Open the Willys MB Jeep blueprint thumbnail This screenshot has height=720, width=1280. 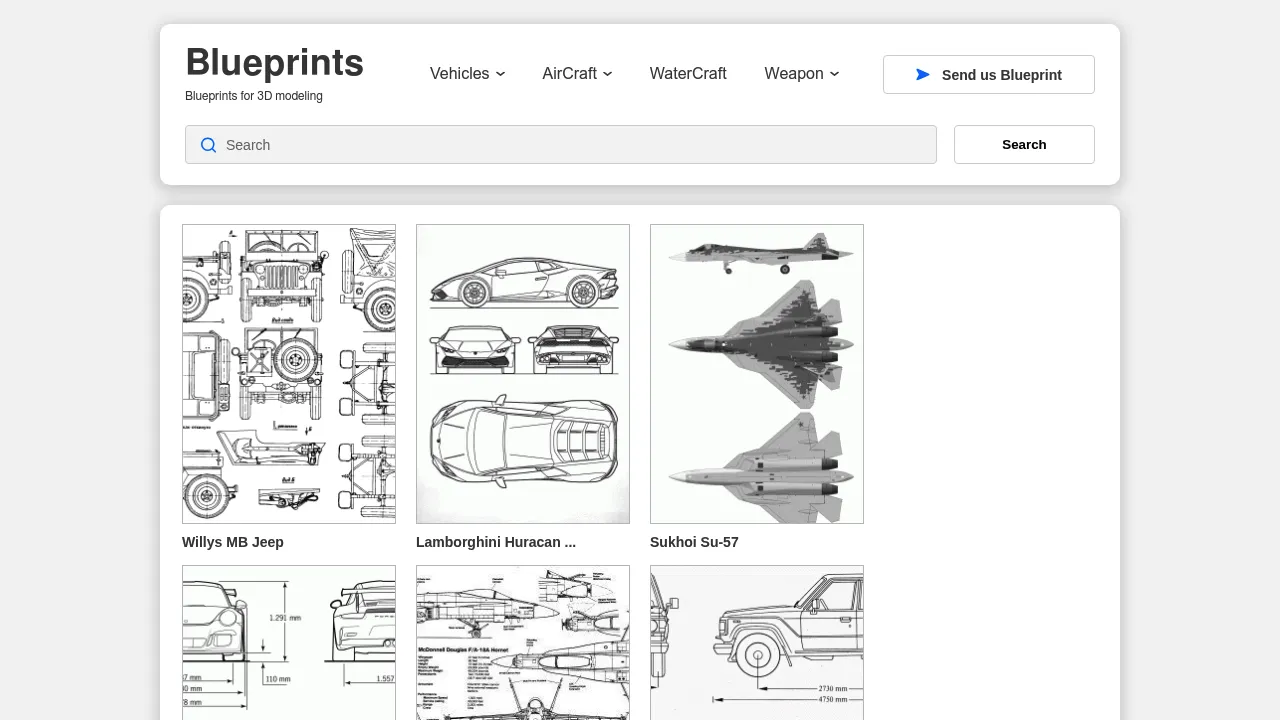pyautogui.click(x=288, y=373)
